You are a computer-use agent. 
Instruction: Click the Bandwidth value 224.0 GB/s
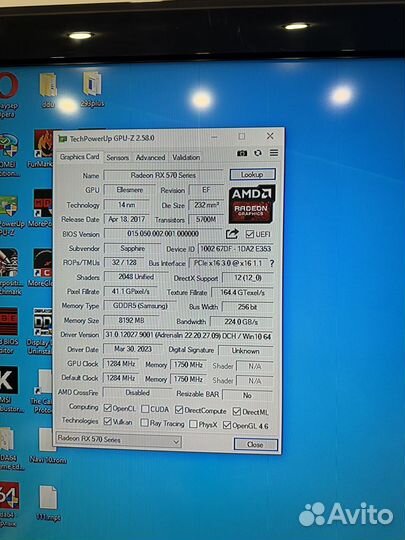(241, 322)
